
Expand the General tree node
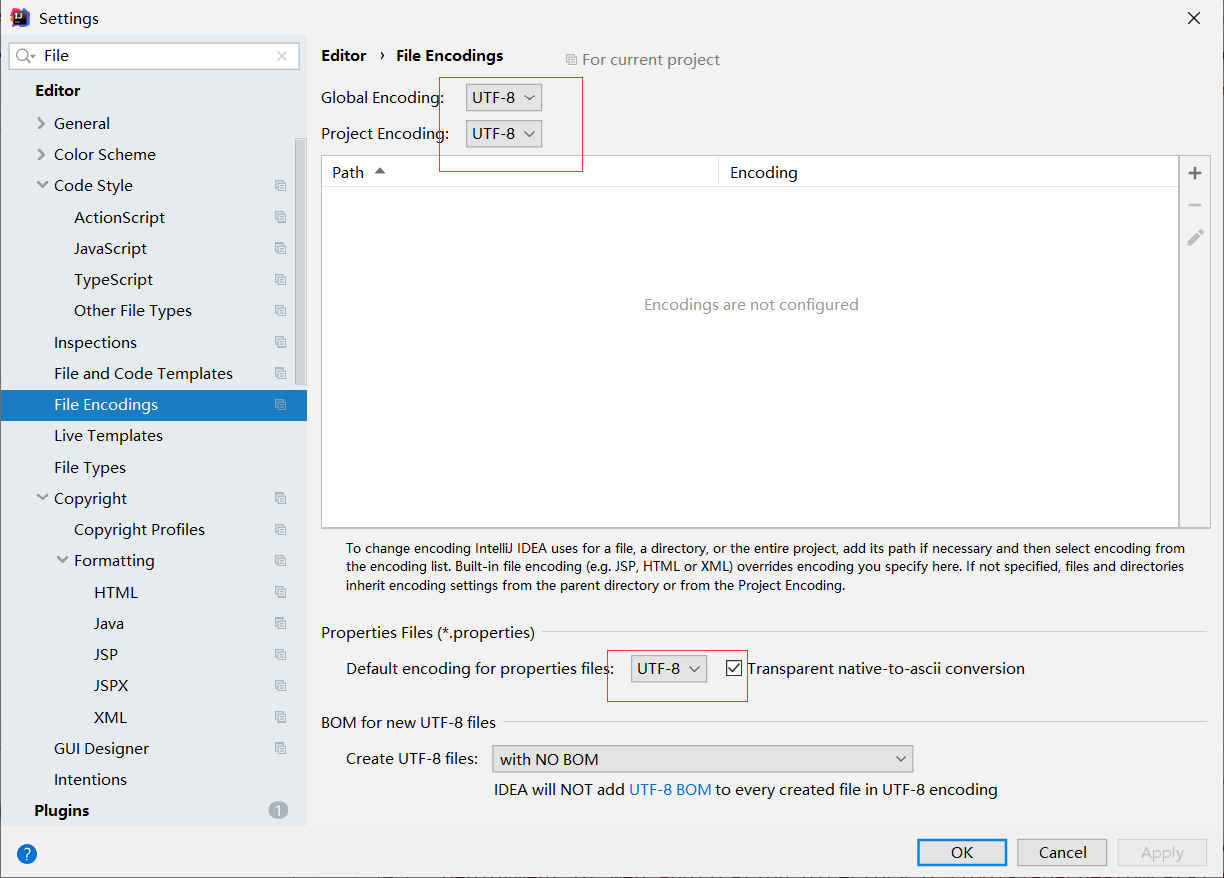41,124
